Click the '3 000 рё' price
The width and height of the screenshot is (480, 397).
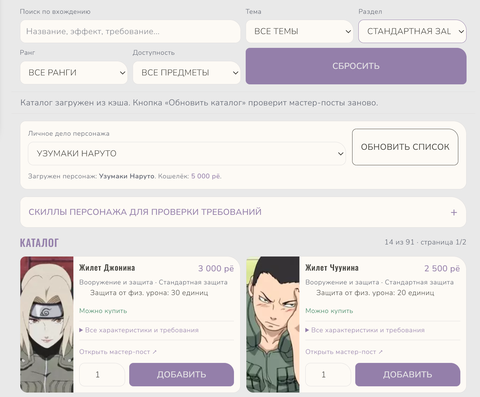click(216, 268)
